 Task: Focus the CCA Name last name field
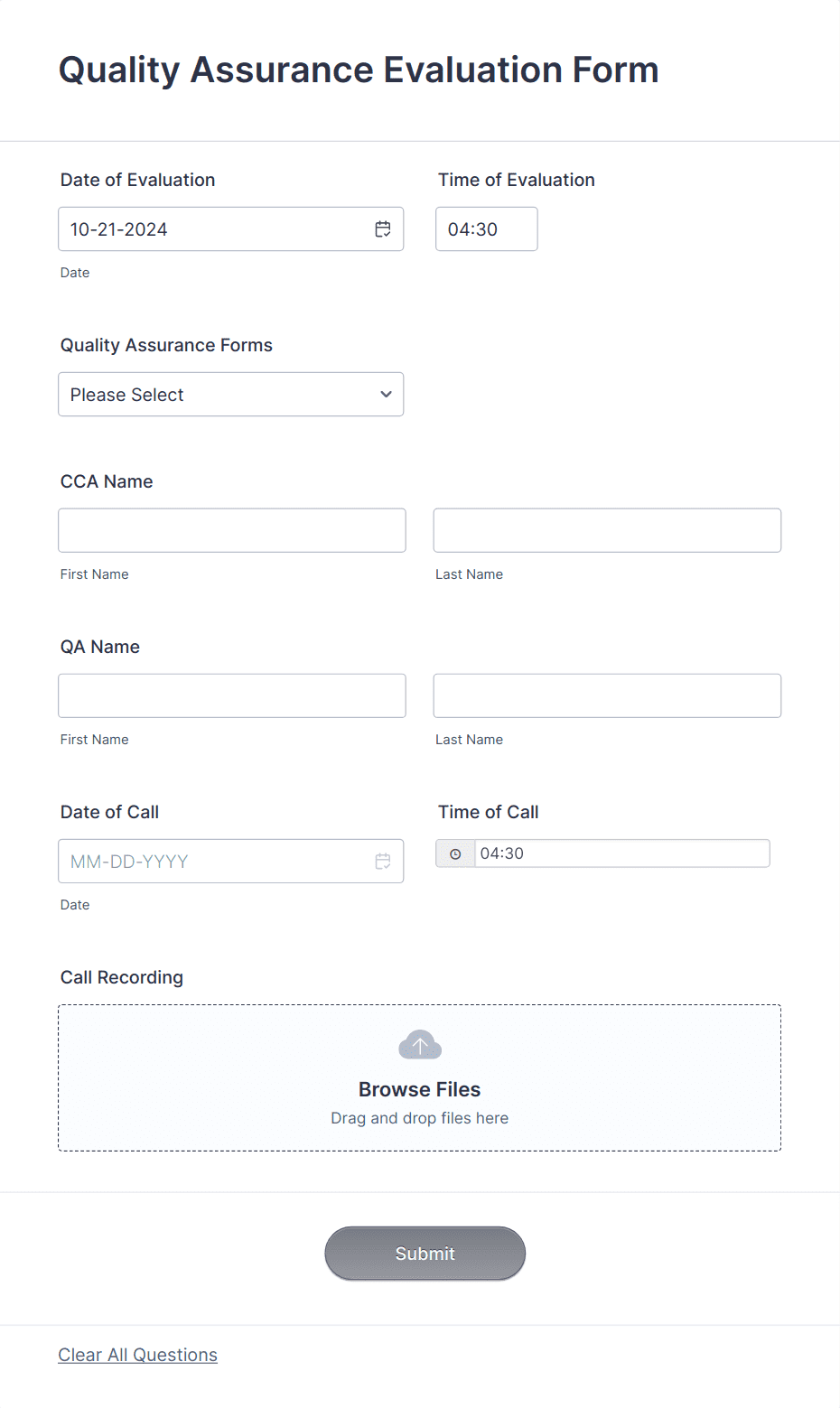[x=607, y=530]
